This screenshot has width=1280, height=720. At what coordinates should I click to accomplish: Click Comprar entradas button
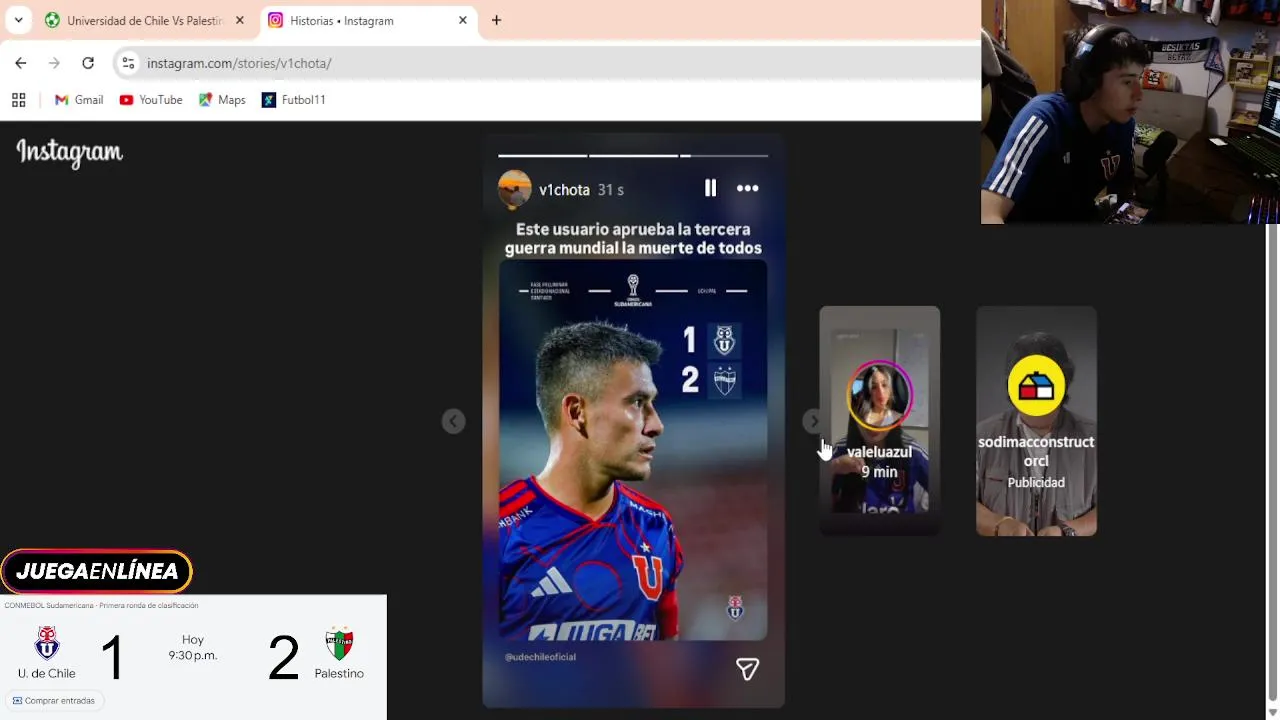click(54, 701)
